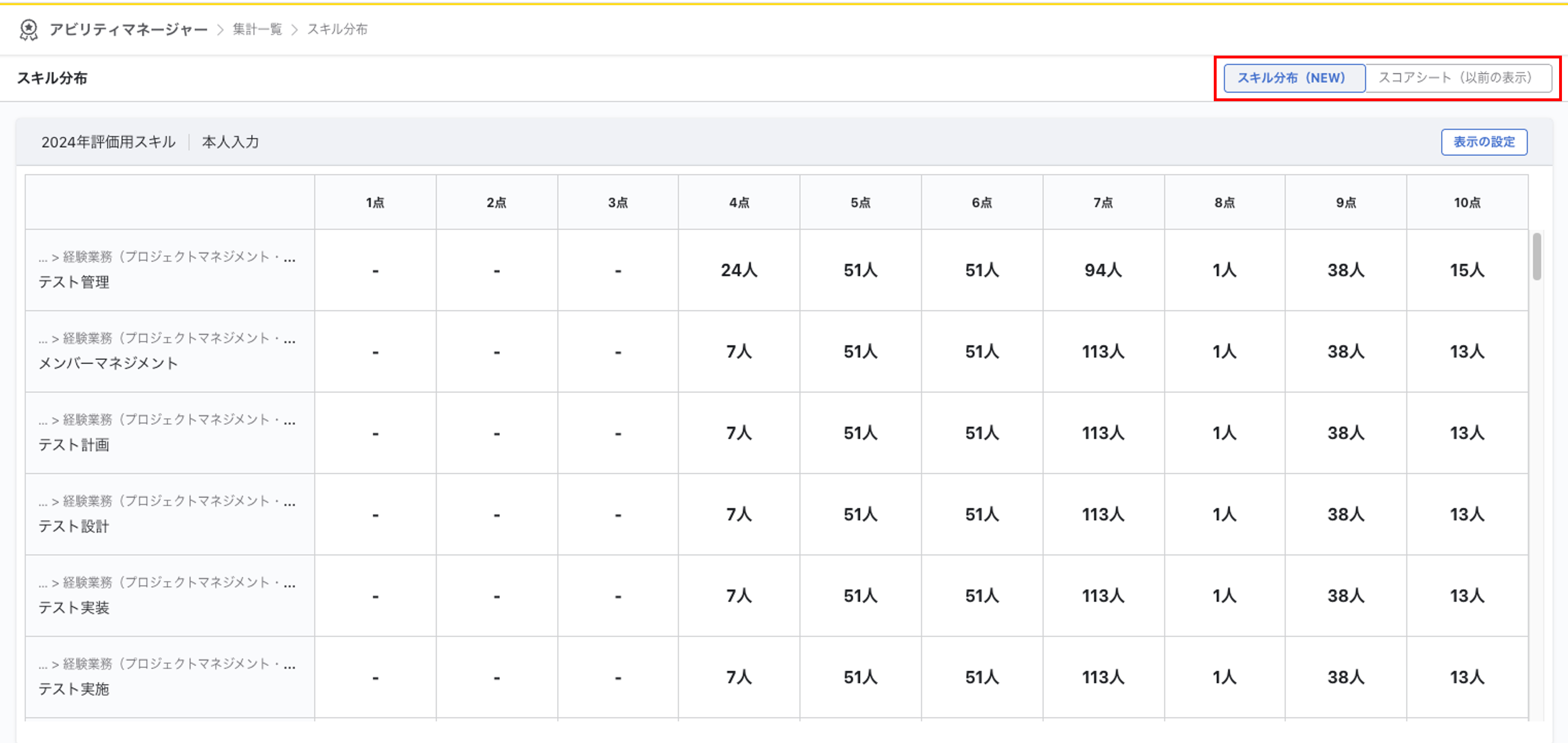Click 15人 cell in テスト管理 row
Screen dimensions: 1568x743
tap(1467, 270)
